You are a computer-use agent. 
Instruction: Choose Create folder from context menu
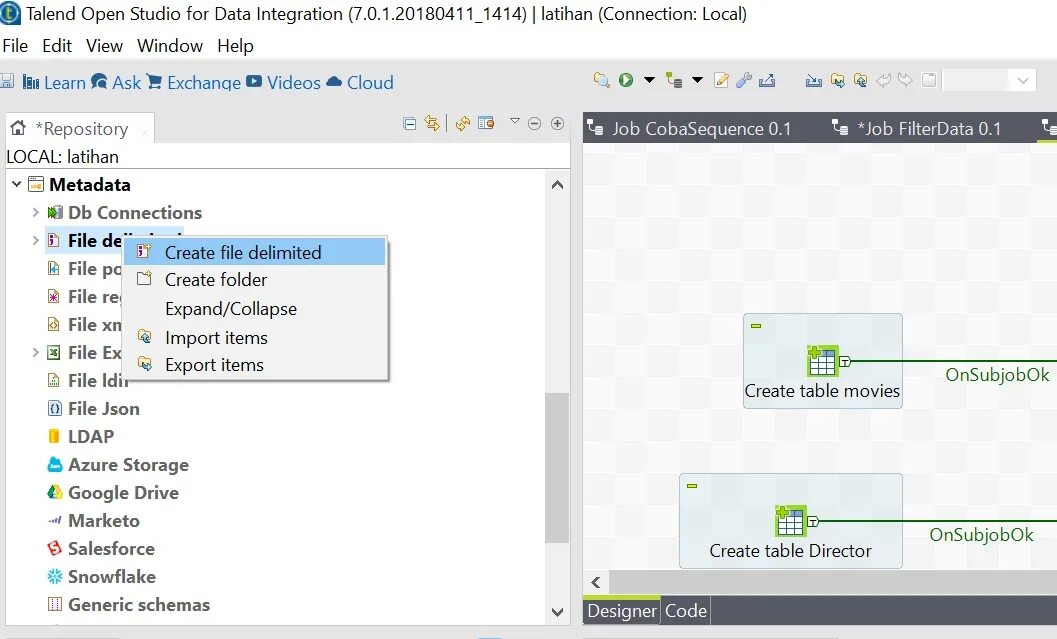pos(255,280)
